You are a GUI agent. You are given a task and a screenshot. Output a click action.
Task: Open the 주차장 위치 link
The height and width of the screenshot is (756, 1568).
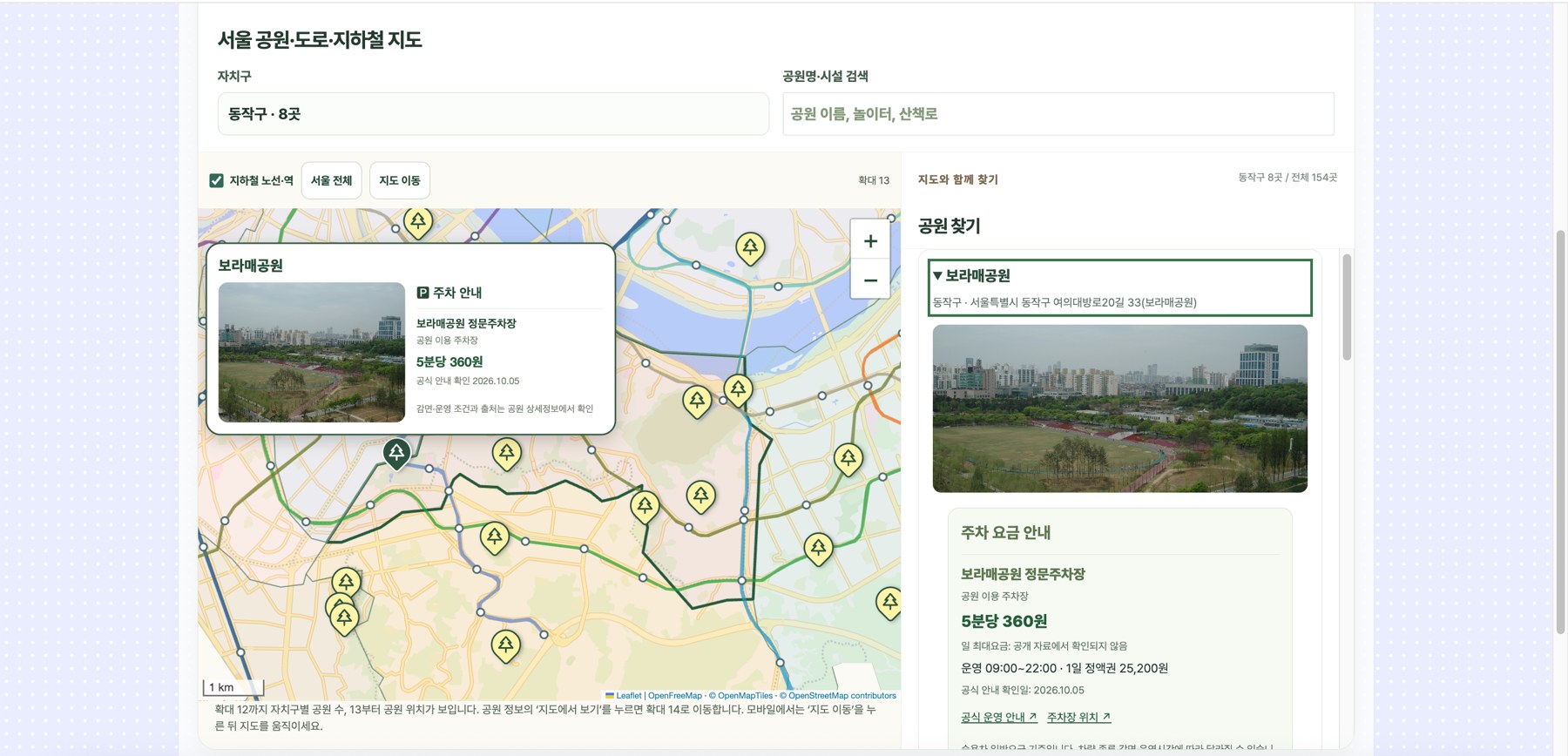click(1079, 717)
